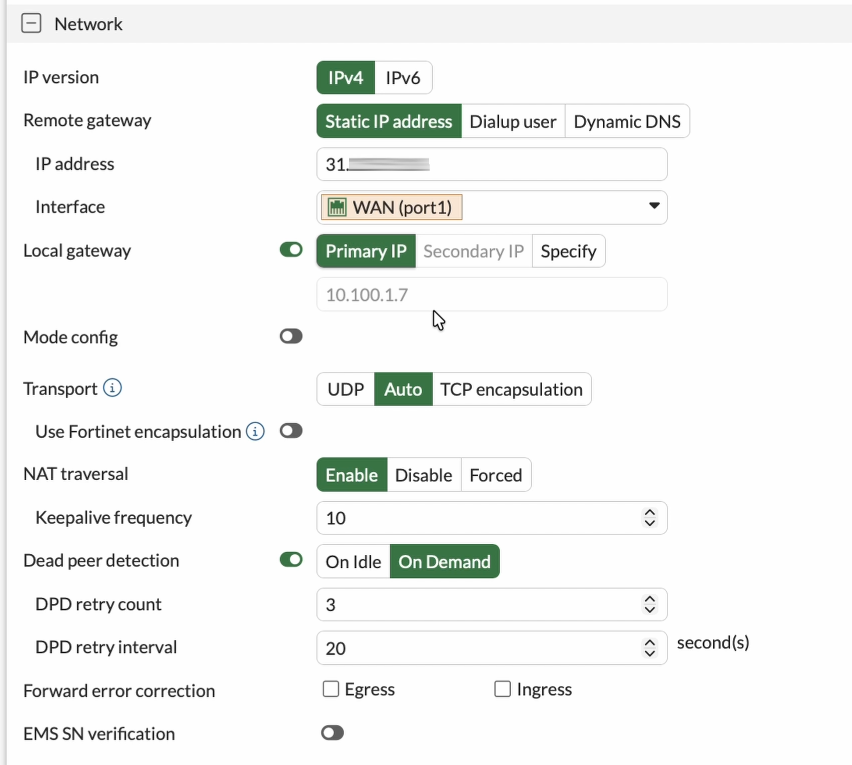Screen dimensions: 852x765
Task: Select Dynamic DNS gateway option
Action: pos(627,121)
